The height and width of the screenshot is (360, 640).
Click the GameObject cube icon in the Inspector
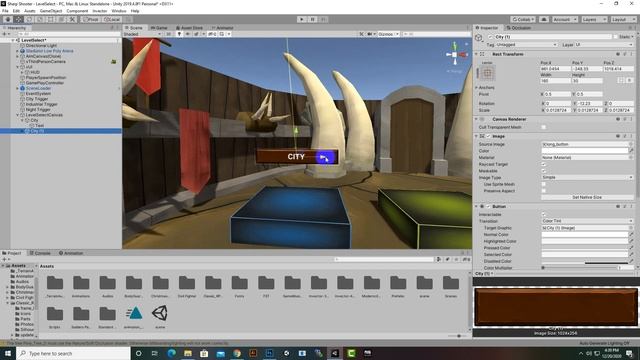click(478, 37)
